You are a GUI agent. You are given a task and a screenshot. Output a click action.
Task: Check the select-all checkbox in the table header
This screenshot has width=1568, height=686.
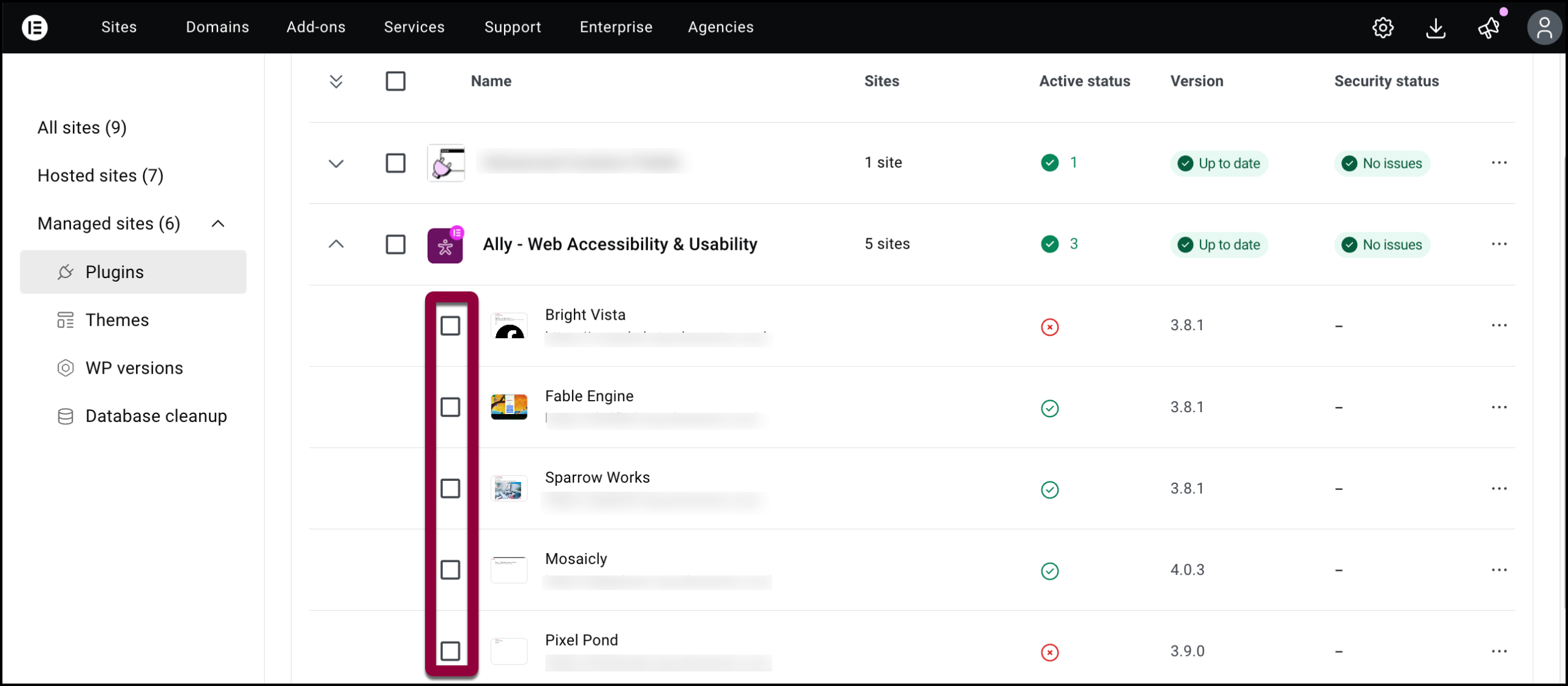[395, 80]
